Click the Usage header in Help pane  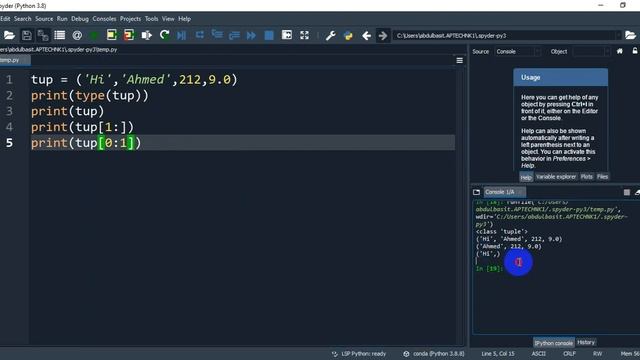coord(560,78)
